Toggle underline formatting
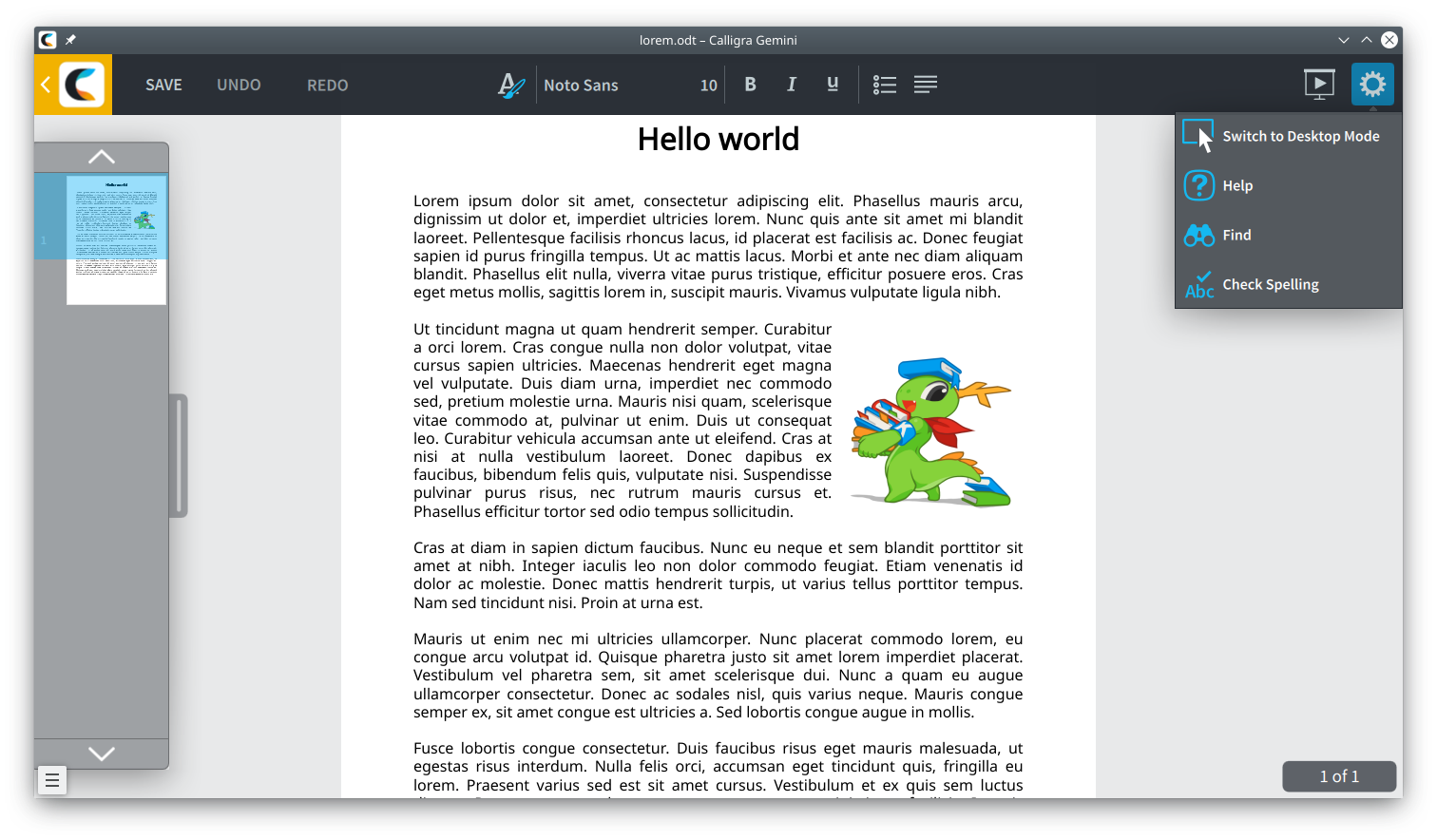The width and height of the screenshot is (1437, 840). pos(833,85)
